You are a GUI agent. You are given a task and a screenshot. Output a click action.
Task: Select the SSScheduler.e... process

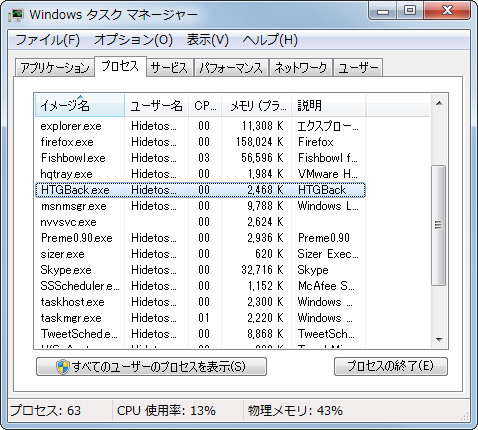200,286
